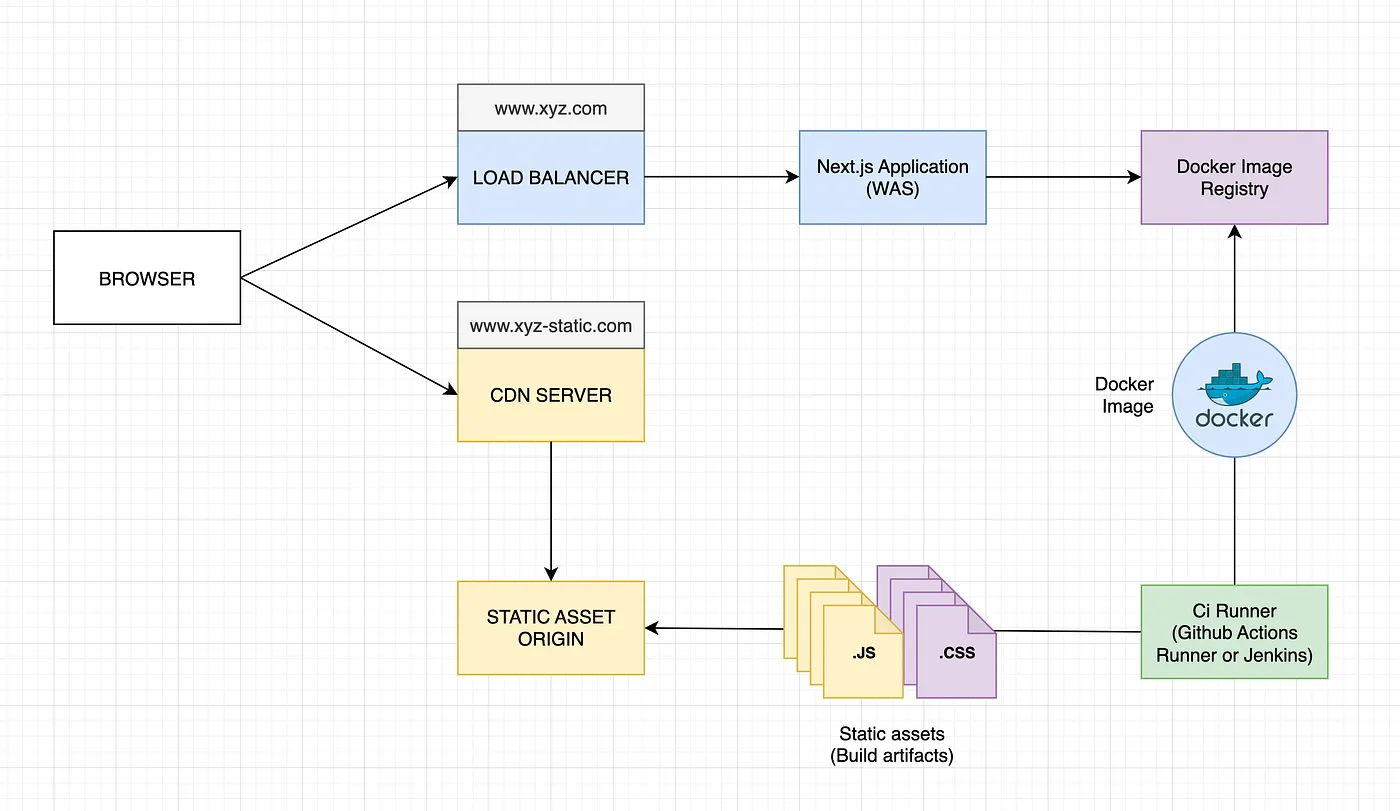Click arrow pointing into Static Asset Origin
Image resolution: width=1400 pixels, height=811 pixels.
click(714, 628)
